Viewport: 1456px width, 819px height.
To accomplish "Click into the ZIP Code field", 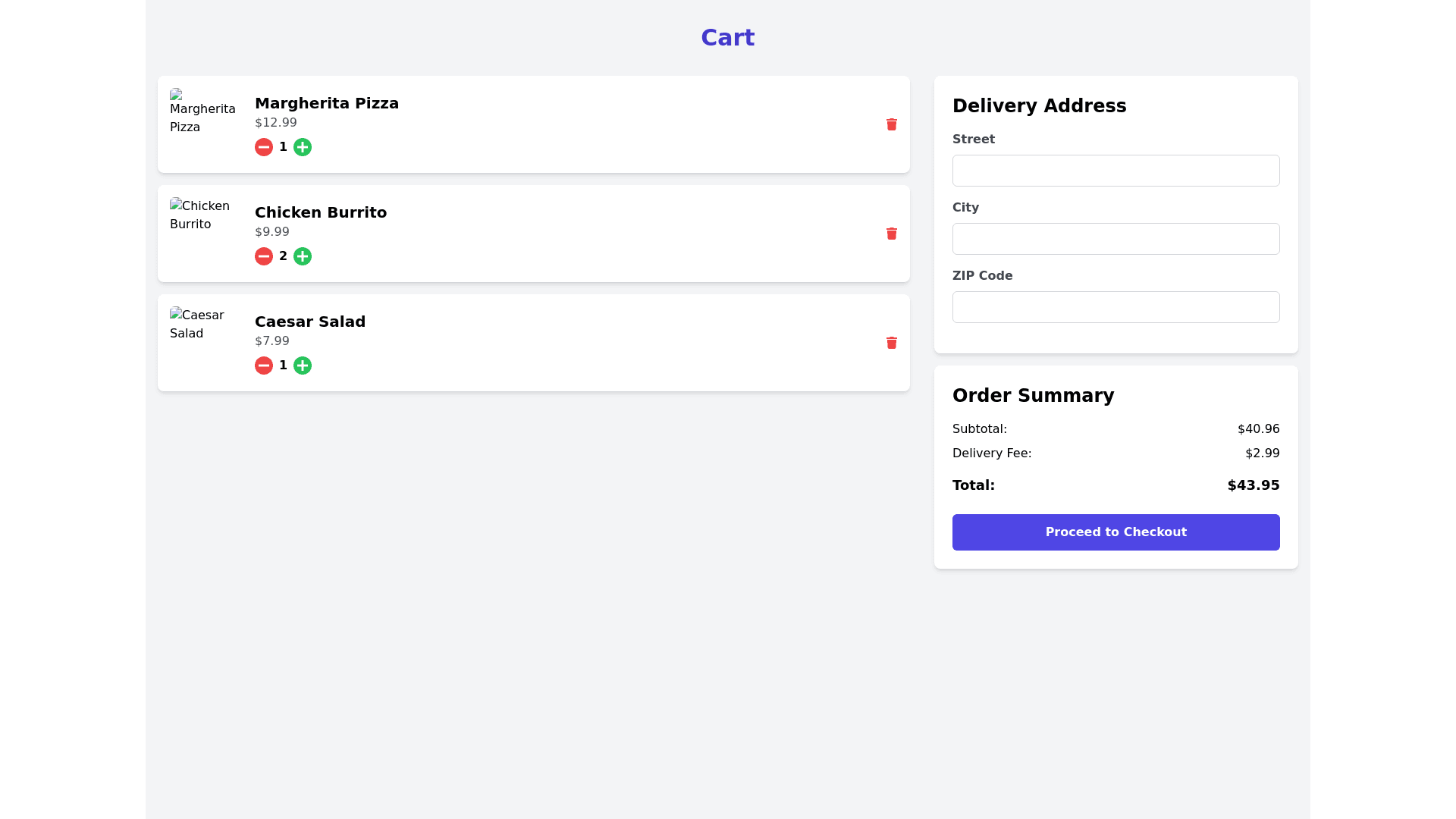I will click(1116, 306).
